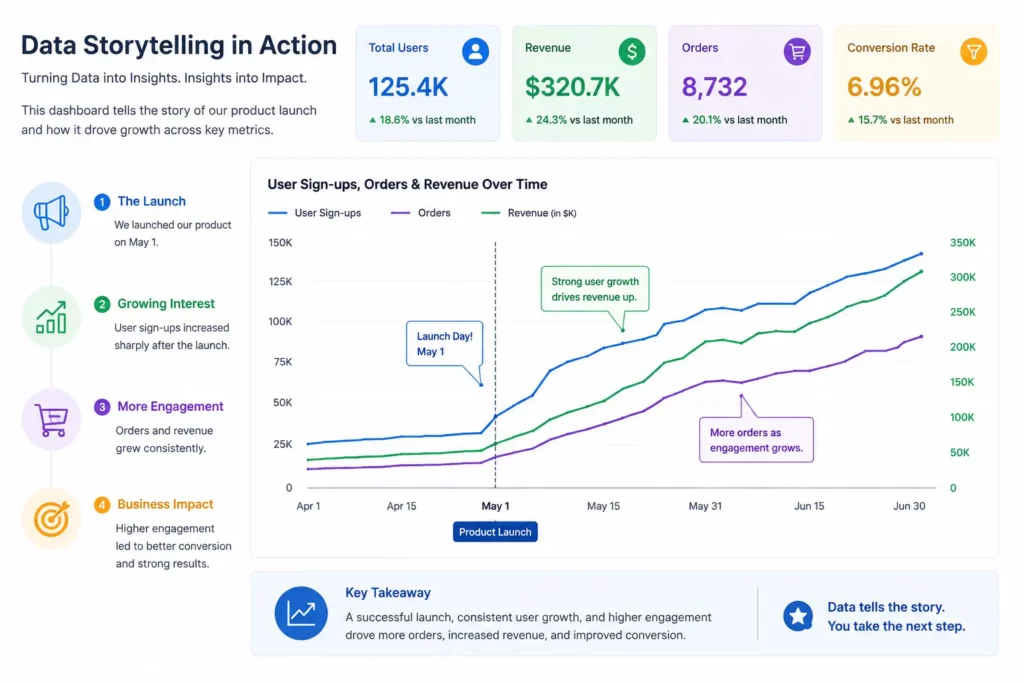Open The Launch story step heading
Screen dimensions: 1024x683
pyautogui.click(x=152, y=201)
